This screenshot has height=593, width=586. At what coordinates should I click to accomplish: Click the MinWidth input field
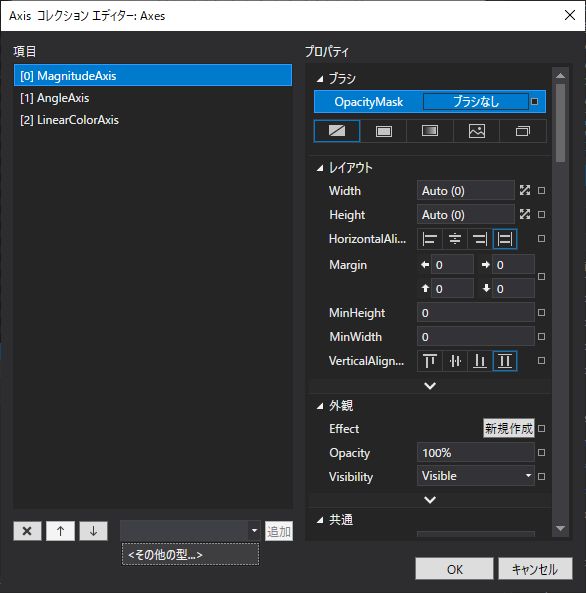point(476,337)
